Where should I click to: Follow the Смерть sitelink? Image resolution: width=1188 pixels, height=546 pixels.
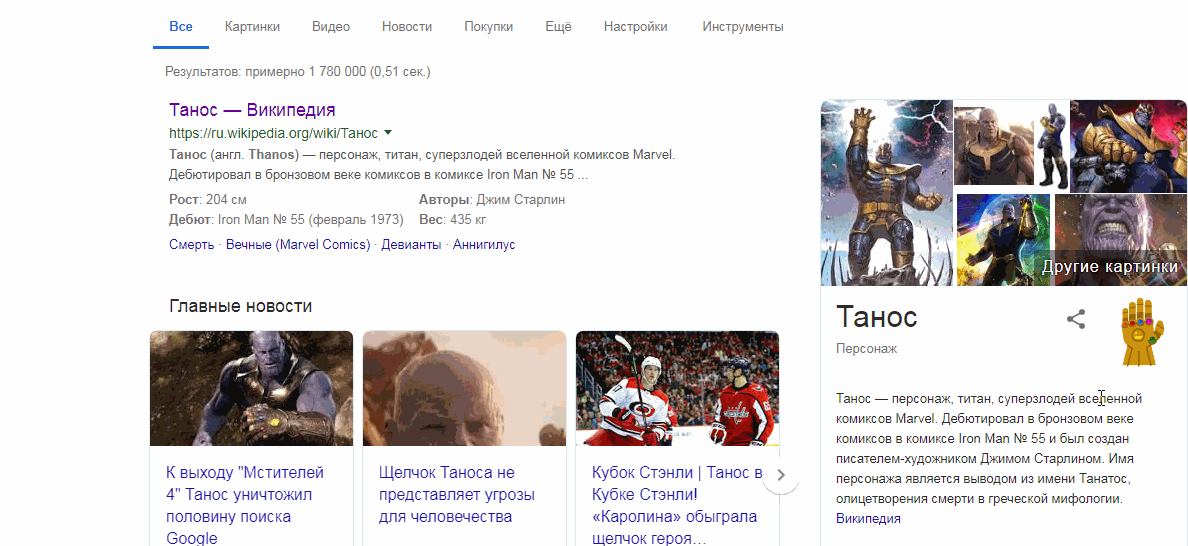[x=191, y=245]
